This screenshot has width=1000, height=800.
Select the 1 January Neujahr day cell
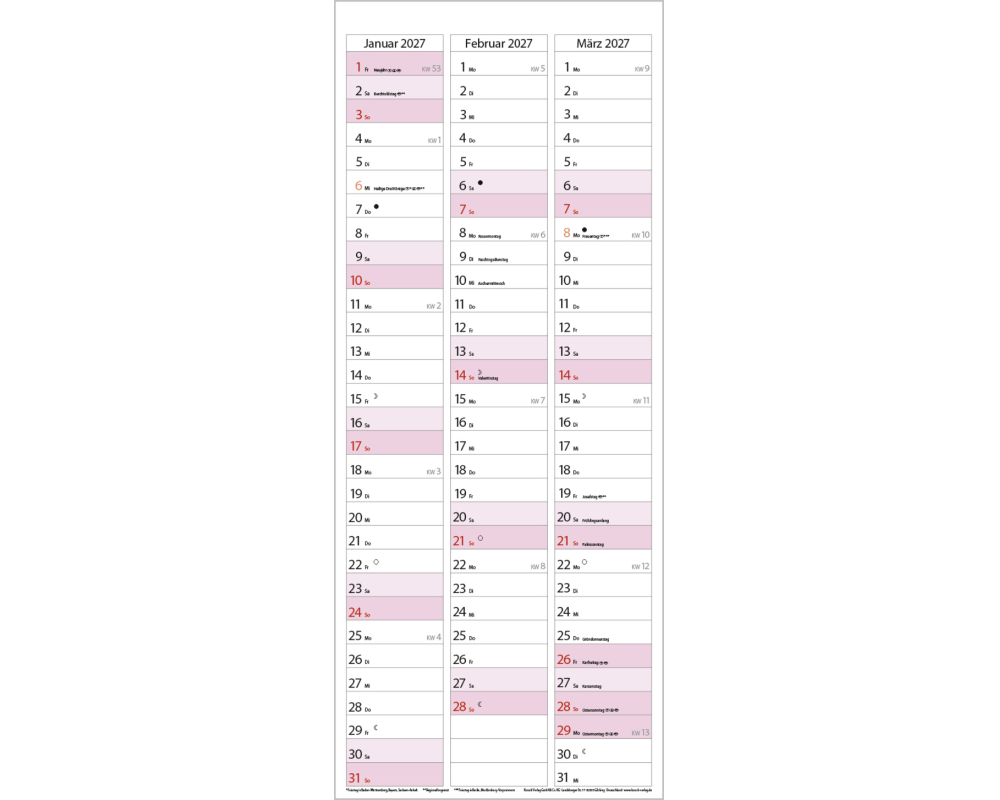pos(394,68)
